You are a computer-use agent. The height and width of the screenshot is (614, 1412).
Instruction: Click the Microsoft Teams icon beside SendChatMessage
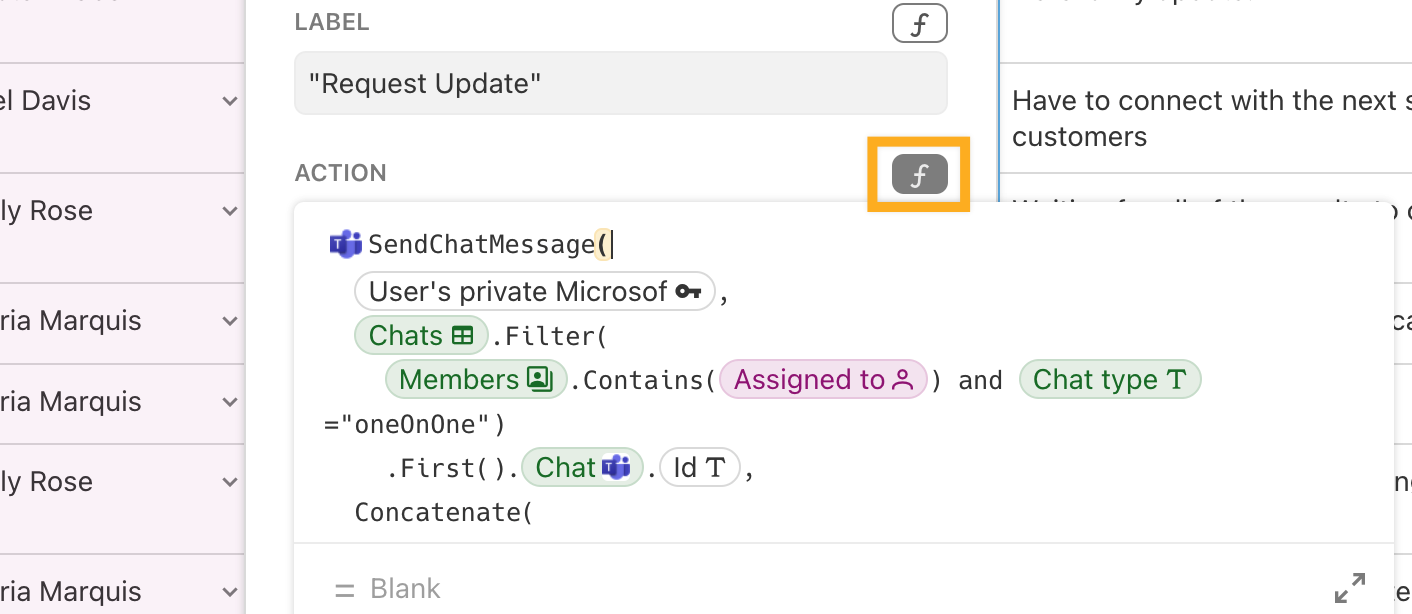345,243
